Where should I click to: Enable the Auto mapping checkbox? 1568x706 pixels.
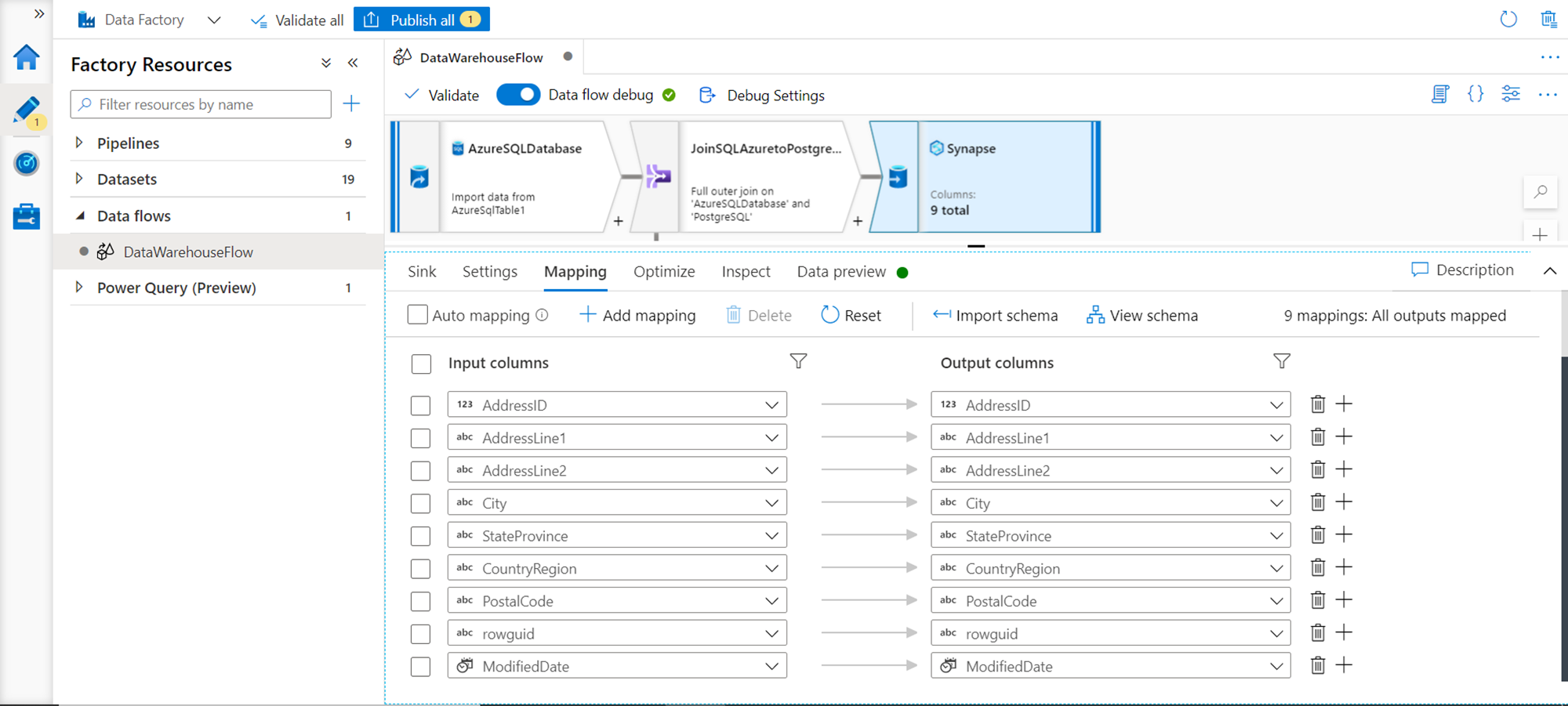418,315
